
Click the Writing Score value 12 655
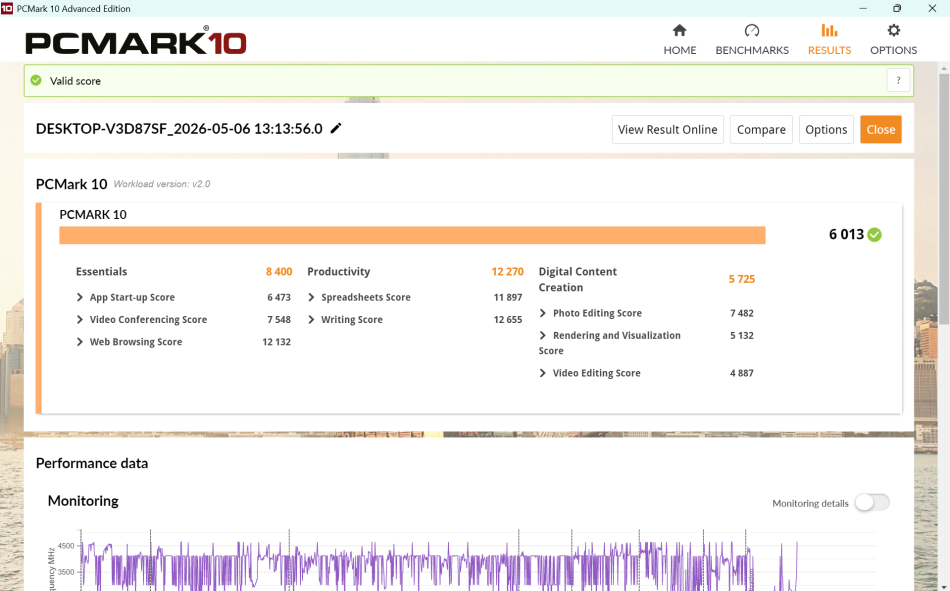pyautogui.click(x=508, y=319)
